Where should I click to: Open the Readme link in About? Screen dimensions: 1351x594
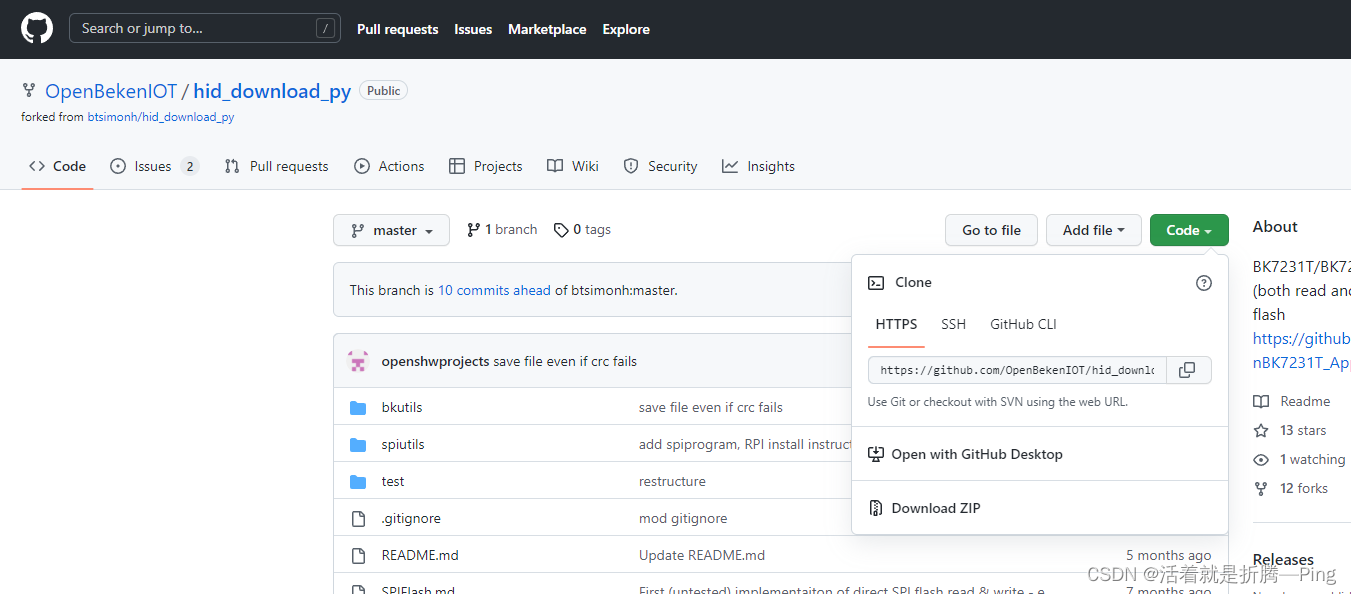pos(1292,401)
